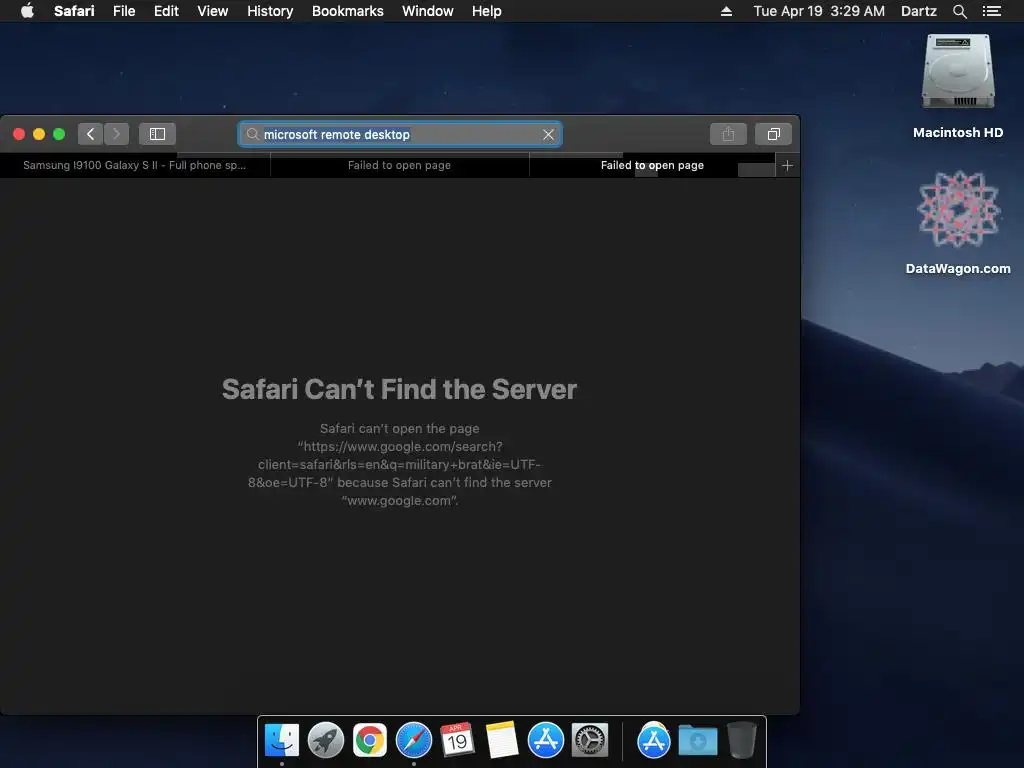This screenshot has height=768, width=1024.
Task: Switch to the middle Failed to open page tab
Action: click(x=399, y=165)
